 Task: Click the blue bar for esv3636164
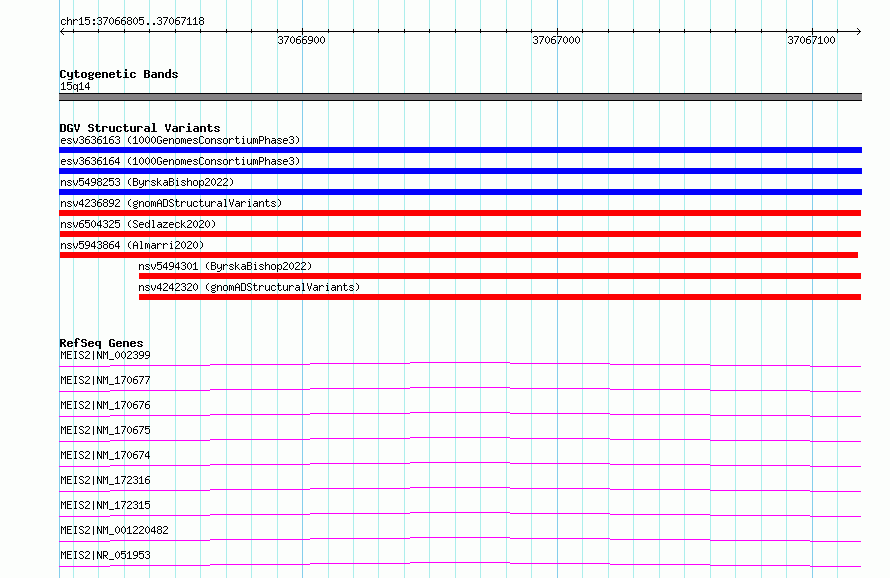click(x=460, y=171)
